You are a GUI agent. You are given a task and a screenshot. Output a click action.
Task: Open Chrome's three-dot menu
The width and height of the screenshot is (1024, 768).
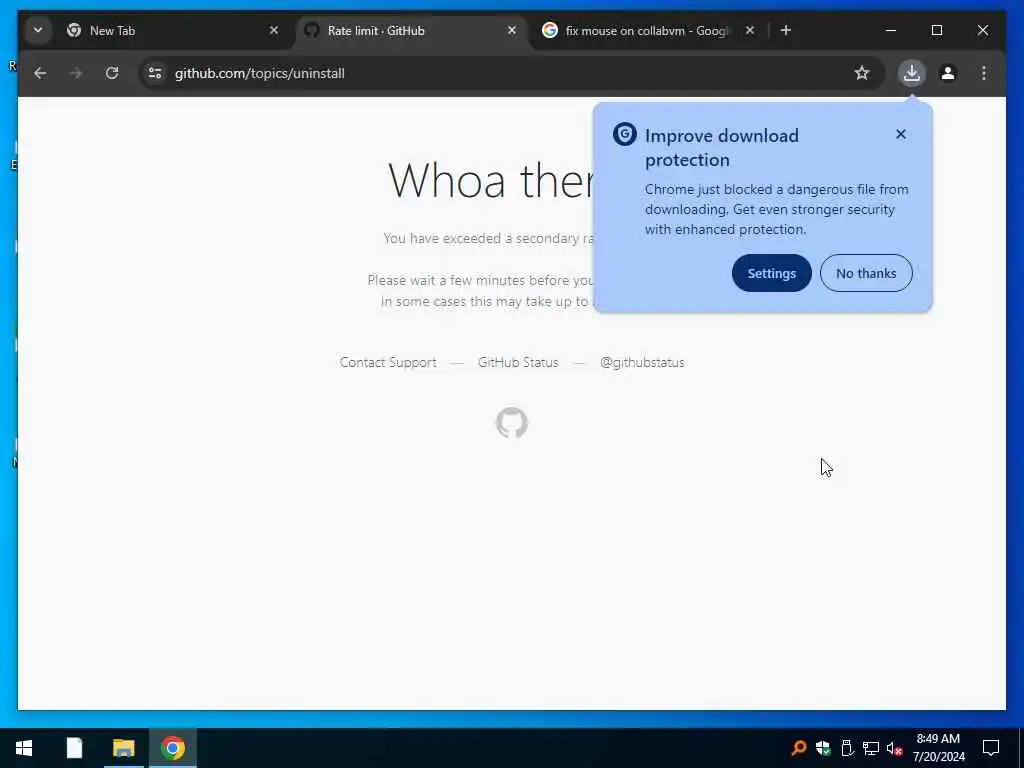click(x=984, y=73)
